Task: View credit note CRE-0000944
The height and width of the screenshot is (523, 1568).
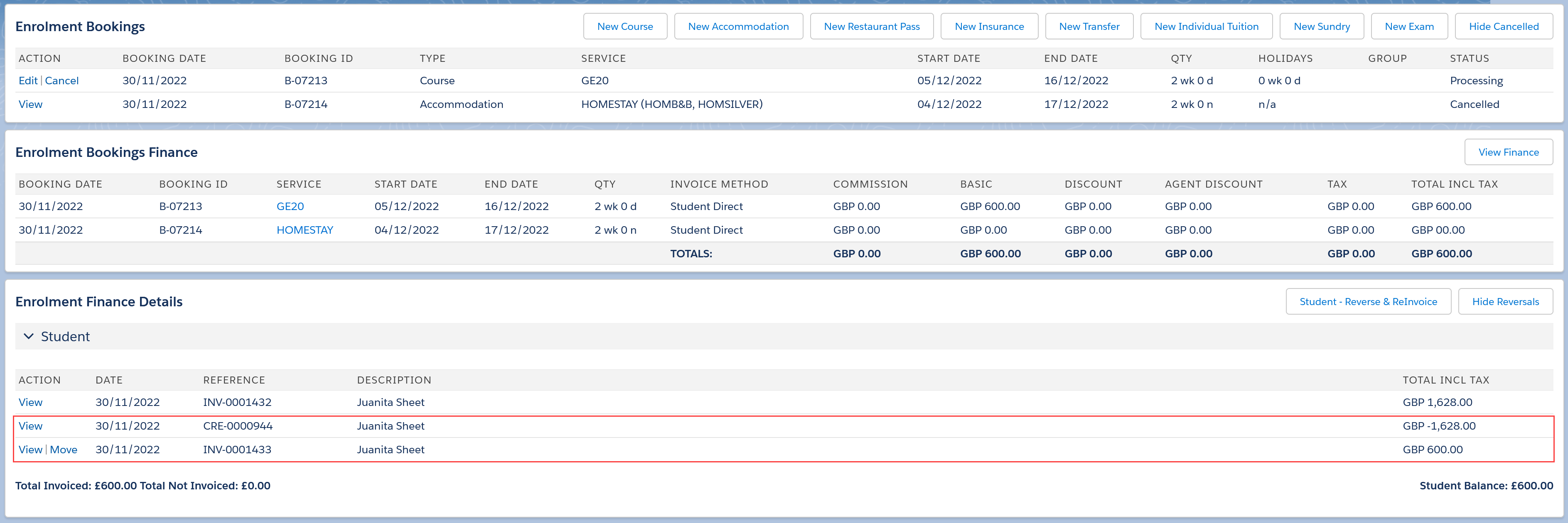Action: [x=30, y=426]
